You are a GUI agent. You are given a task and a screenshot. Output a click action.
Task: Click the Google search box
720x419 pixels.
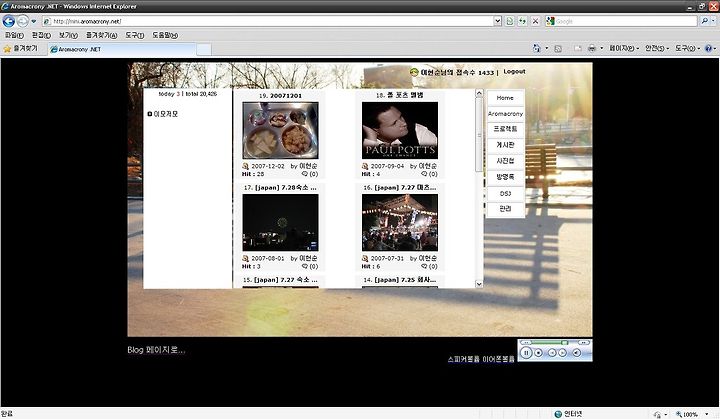pyautogui.click(x=625, y=21)
